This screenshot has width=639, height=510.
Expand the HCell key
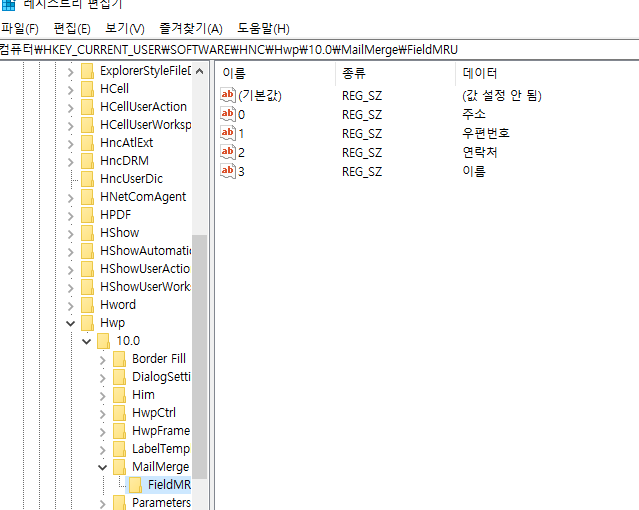71,90
